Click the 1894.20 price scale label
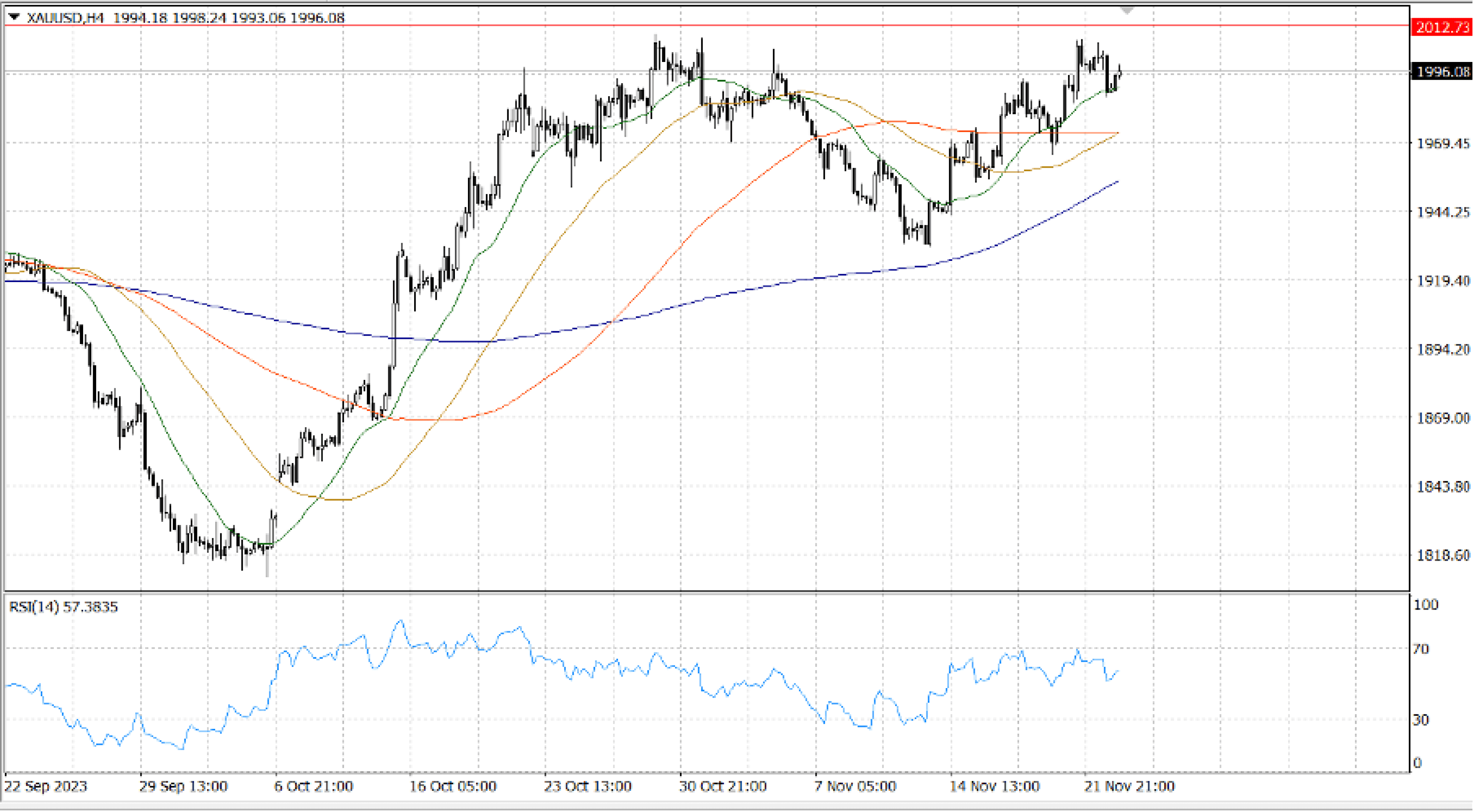The height and width of the screenshot is (812, 1474). coord(1442,349)
